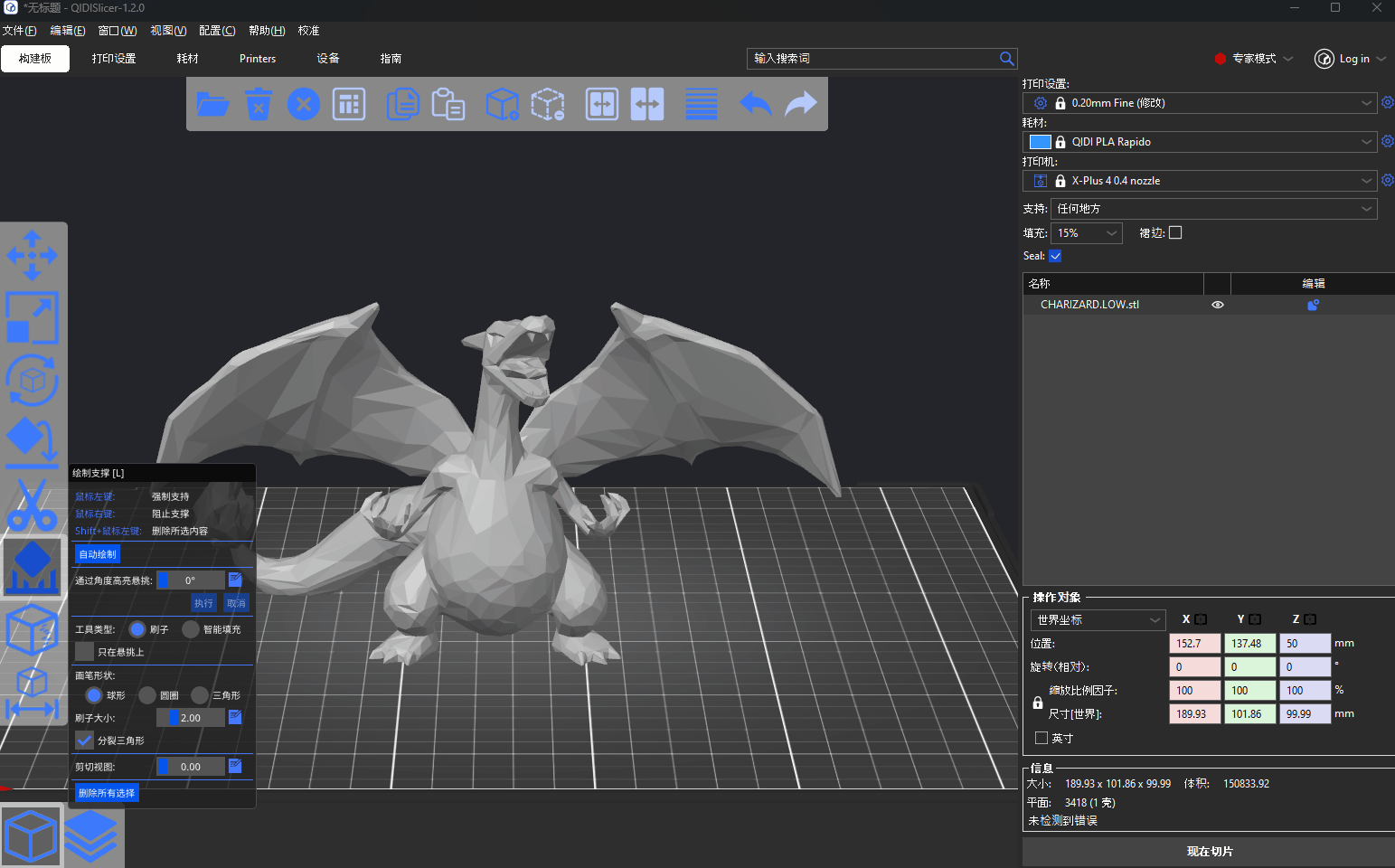Click the 删除所有选择 button
The height and width of the screenshot is (868, 1395).
point(107,793)
